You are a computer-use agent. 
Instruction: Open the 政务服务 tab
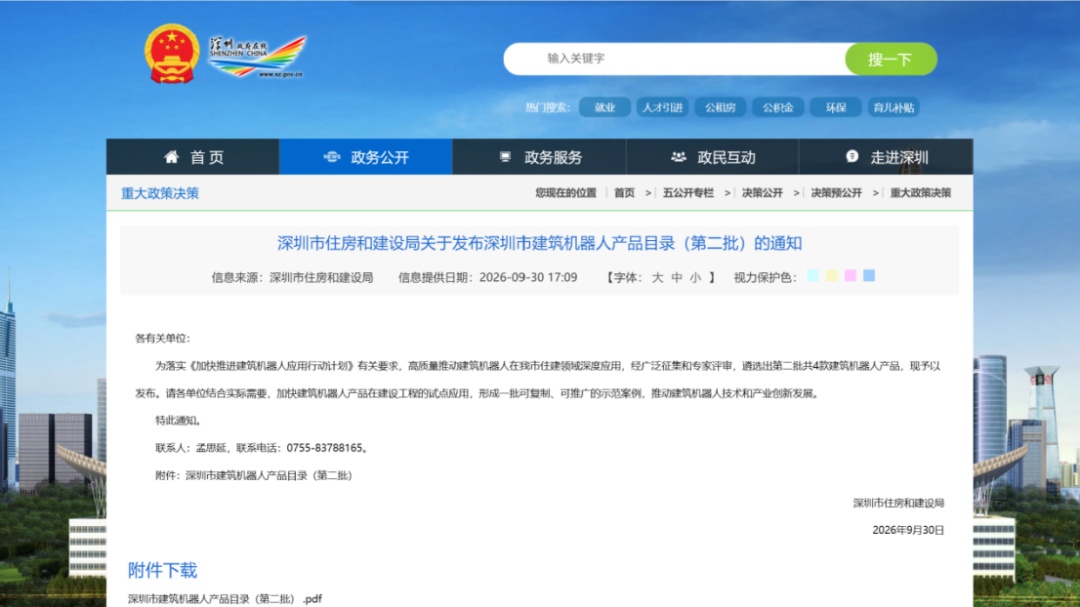coord(539,156)
